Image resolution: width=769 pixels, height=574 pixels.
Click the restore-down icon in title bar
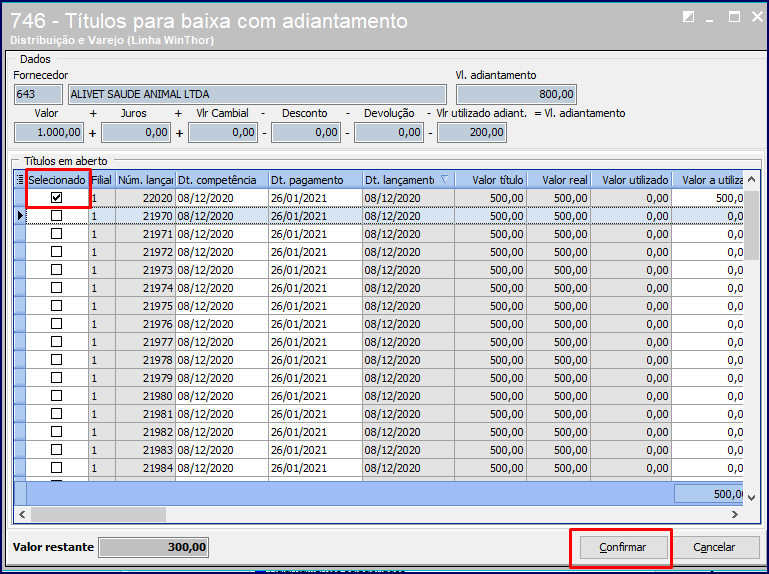(x=689, y=18)
